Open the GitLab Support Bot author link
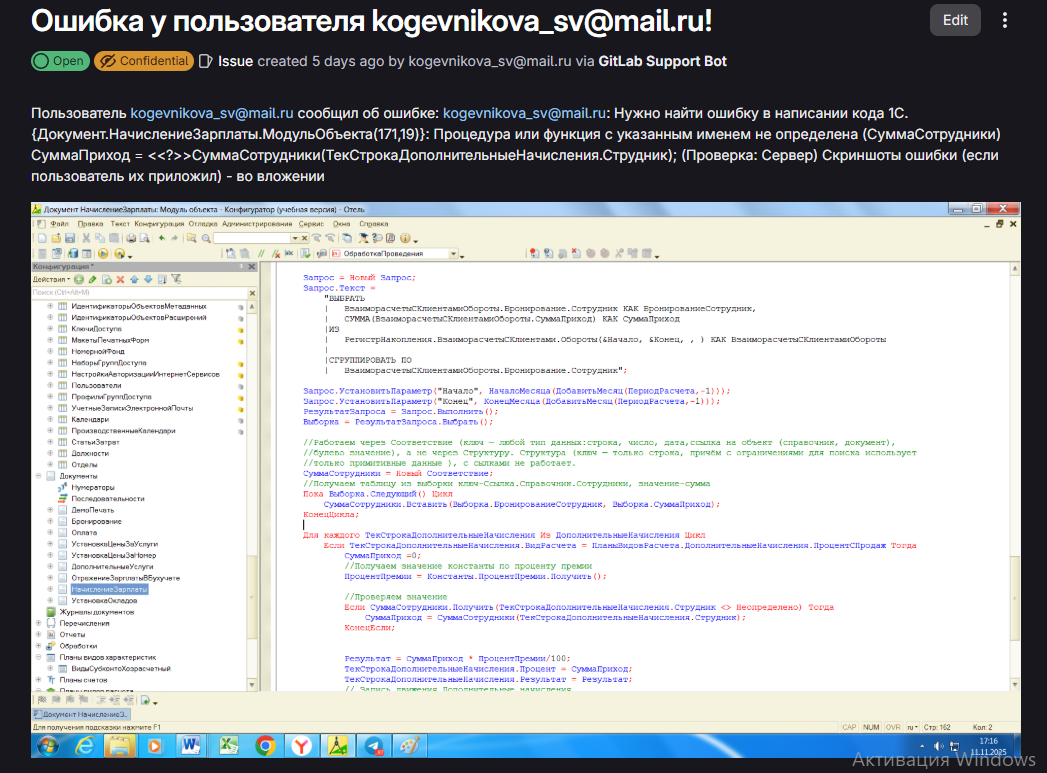This screenshot has height=773, width=1047. point(662,61)
